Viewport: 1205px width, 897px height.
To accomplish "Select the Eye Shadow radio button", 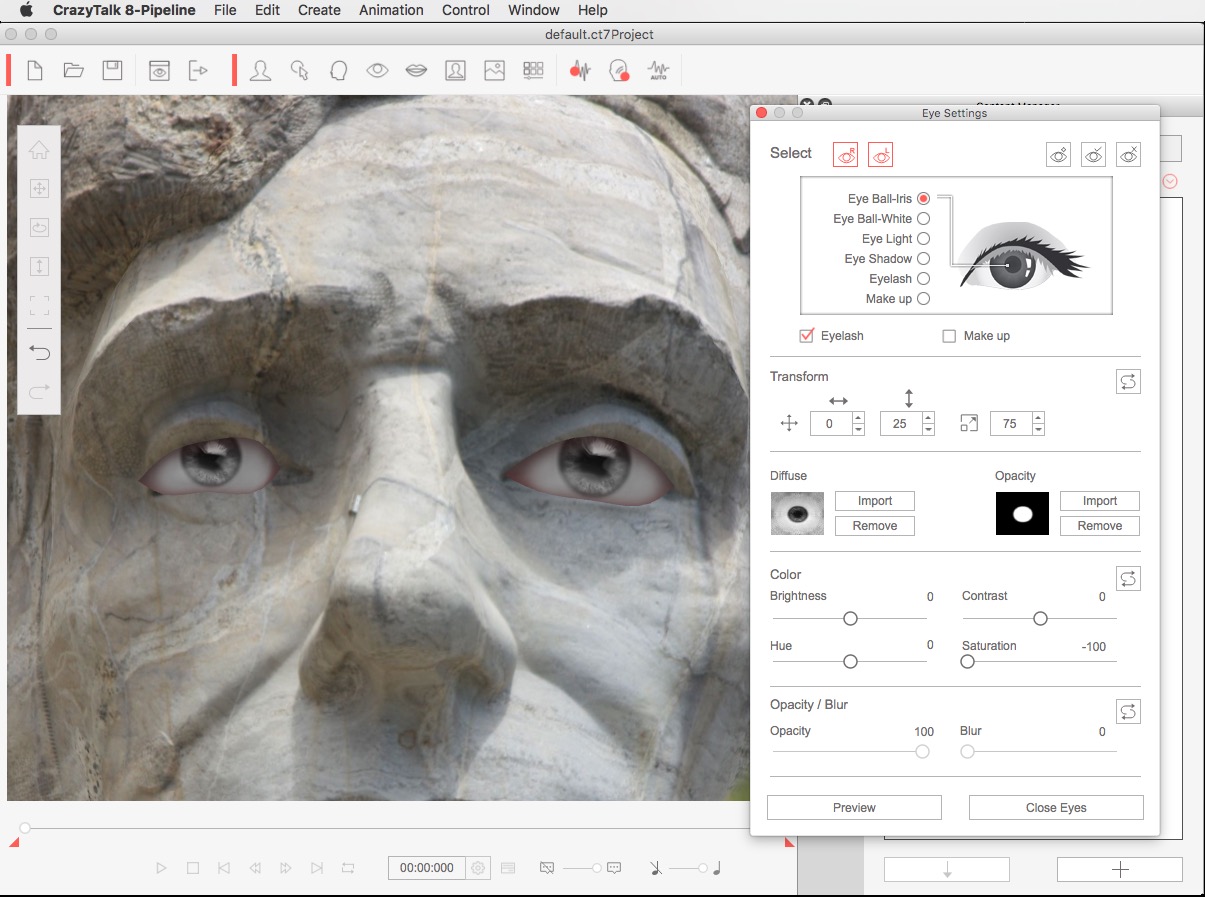I will pos(923,259).
